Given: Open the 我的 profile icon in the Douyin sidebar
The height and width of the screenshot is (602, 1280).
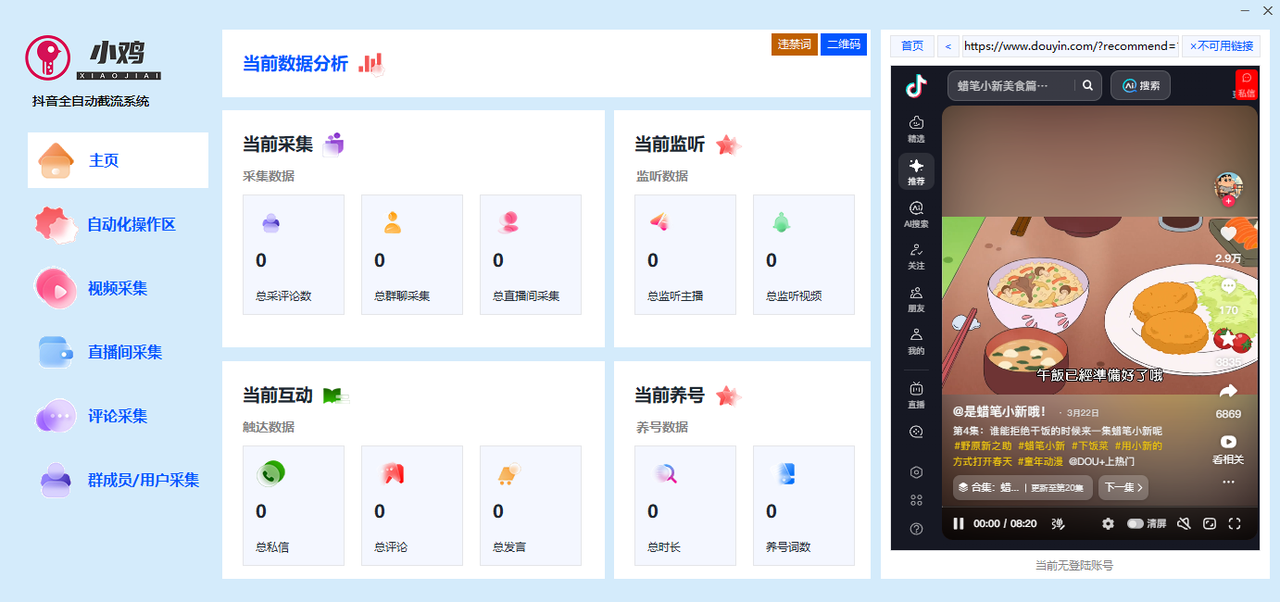Looking at the screenshot, I should [915, 341].
